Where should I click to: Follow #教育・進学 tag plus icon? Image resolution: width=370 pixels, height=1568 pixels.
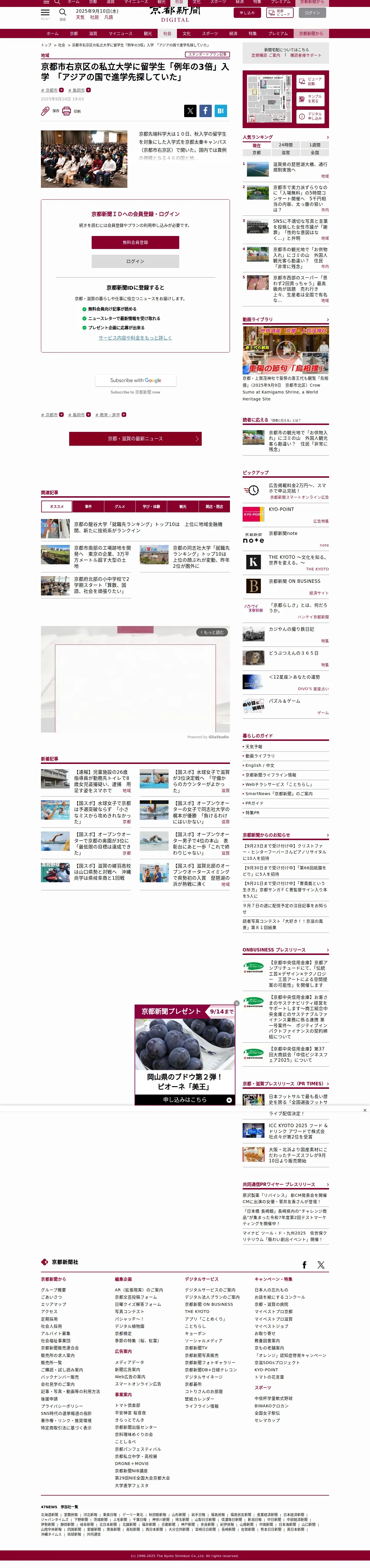coord(124,415)
